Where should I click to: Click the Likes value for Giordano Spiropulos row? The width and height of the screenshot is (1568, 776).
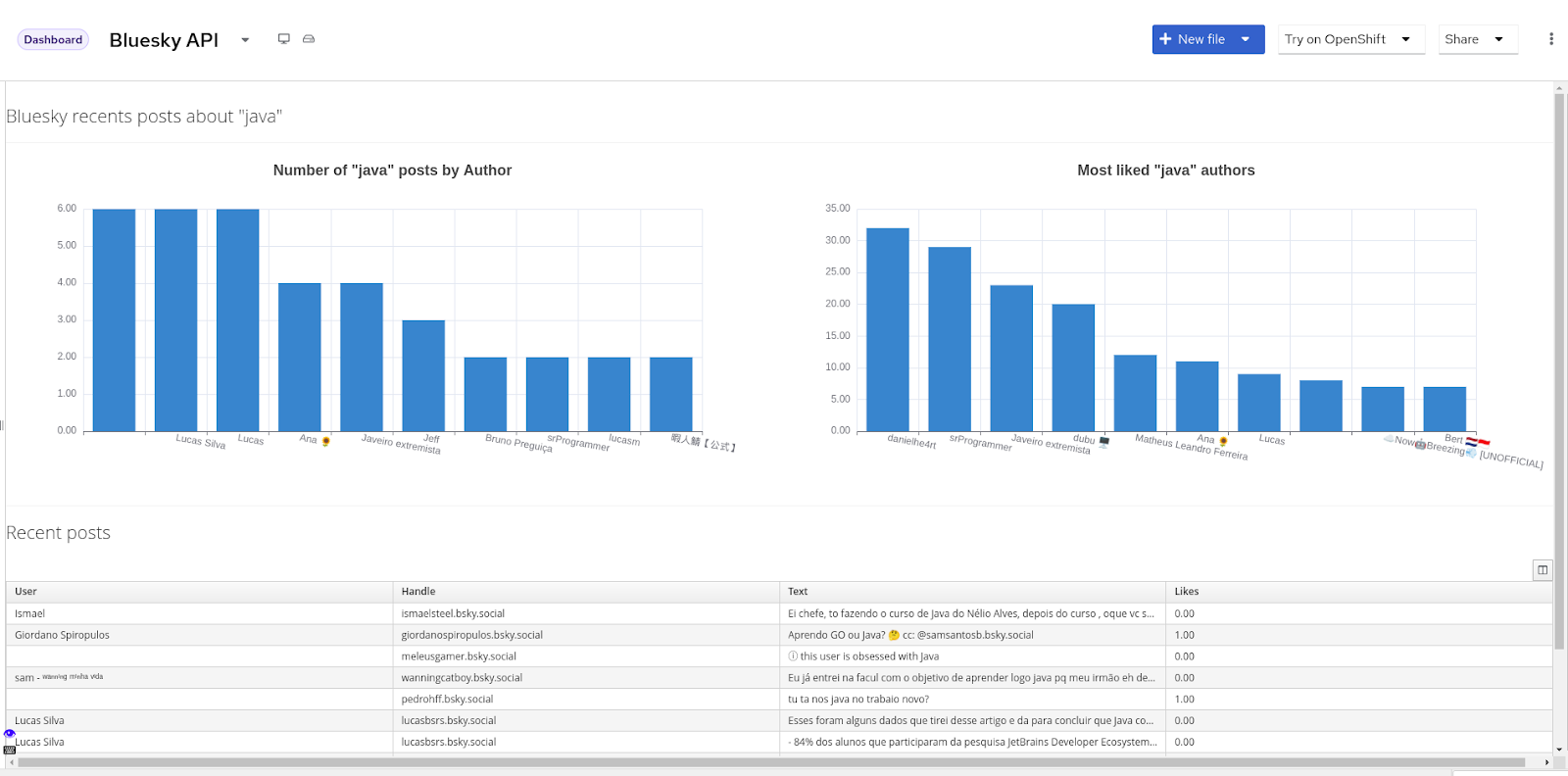[1185, 635]
